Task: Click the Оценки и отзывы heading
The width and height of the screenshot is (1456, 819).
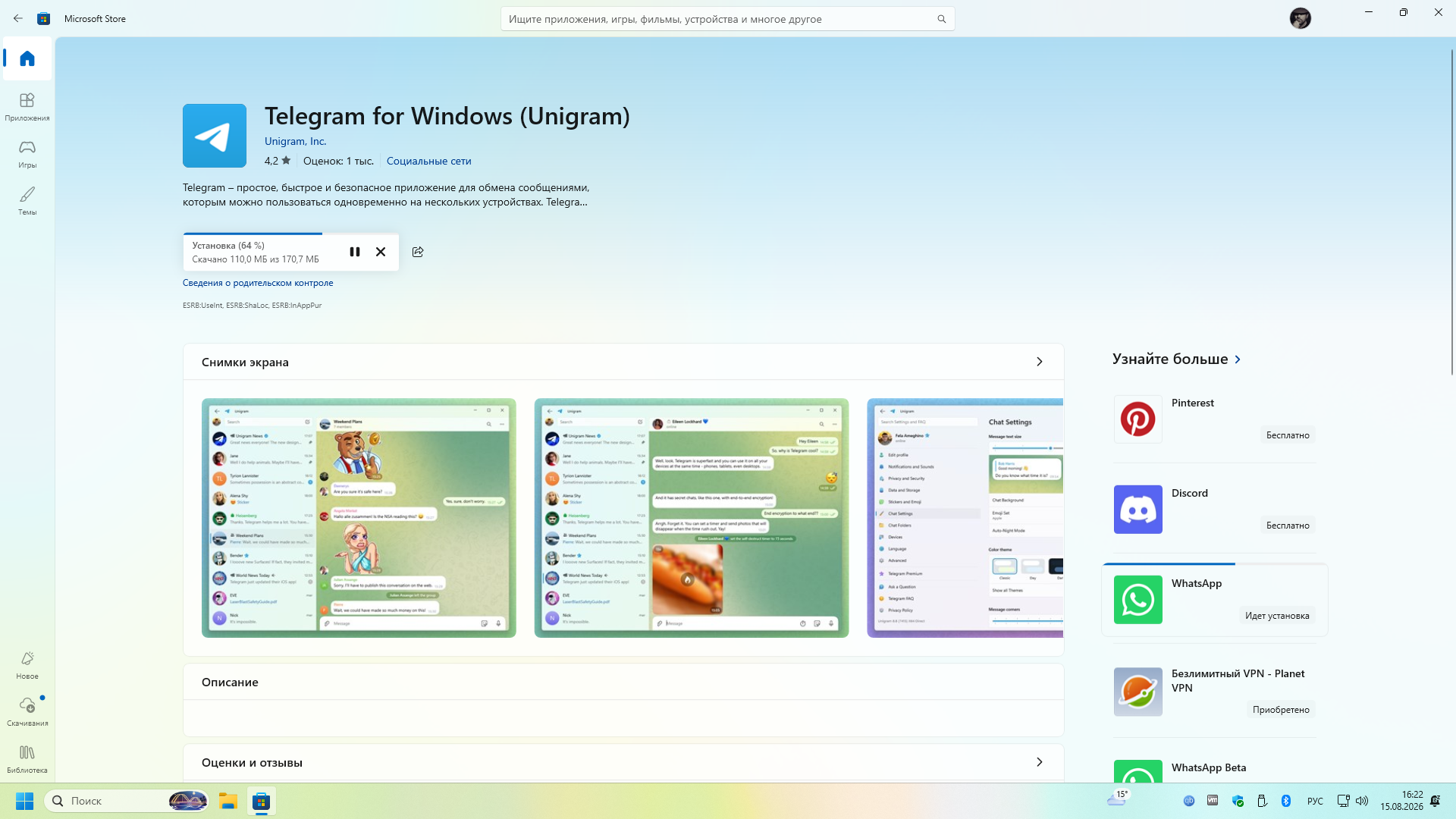Action: click(252, 763)
